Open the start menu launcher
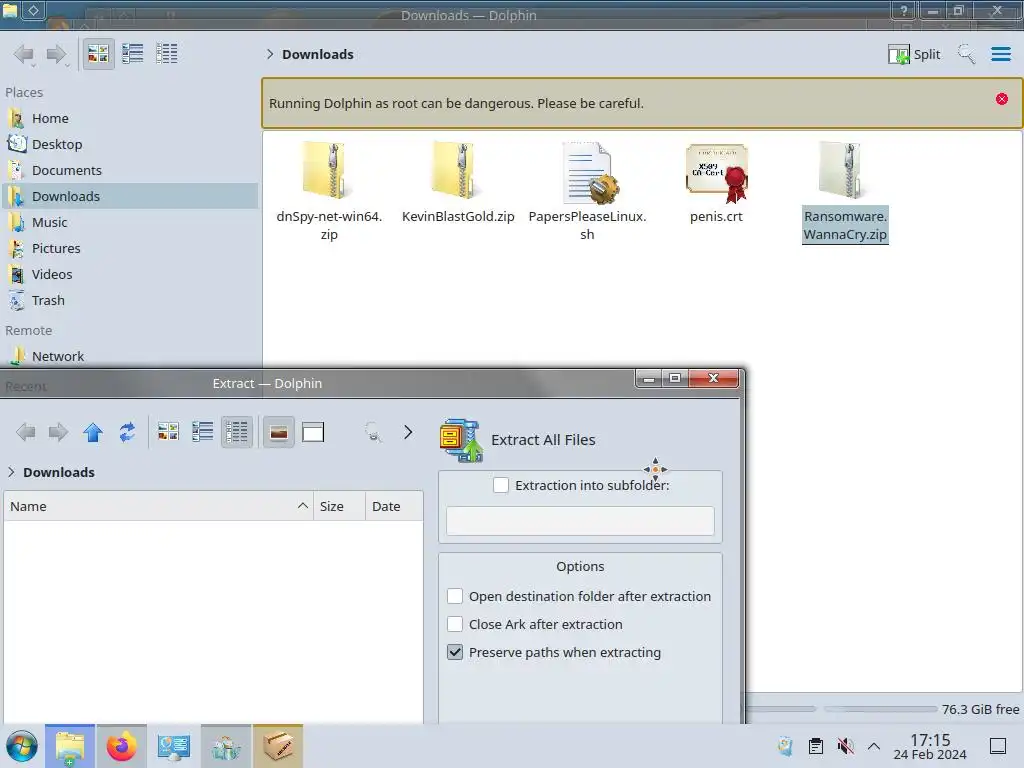Viewport: 1024px width, 768px height. click(22, 746)
